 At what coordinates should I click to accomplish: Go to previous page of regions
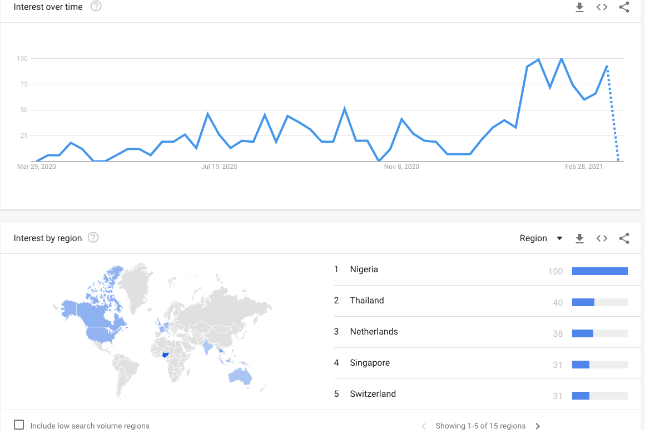423,426
